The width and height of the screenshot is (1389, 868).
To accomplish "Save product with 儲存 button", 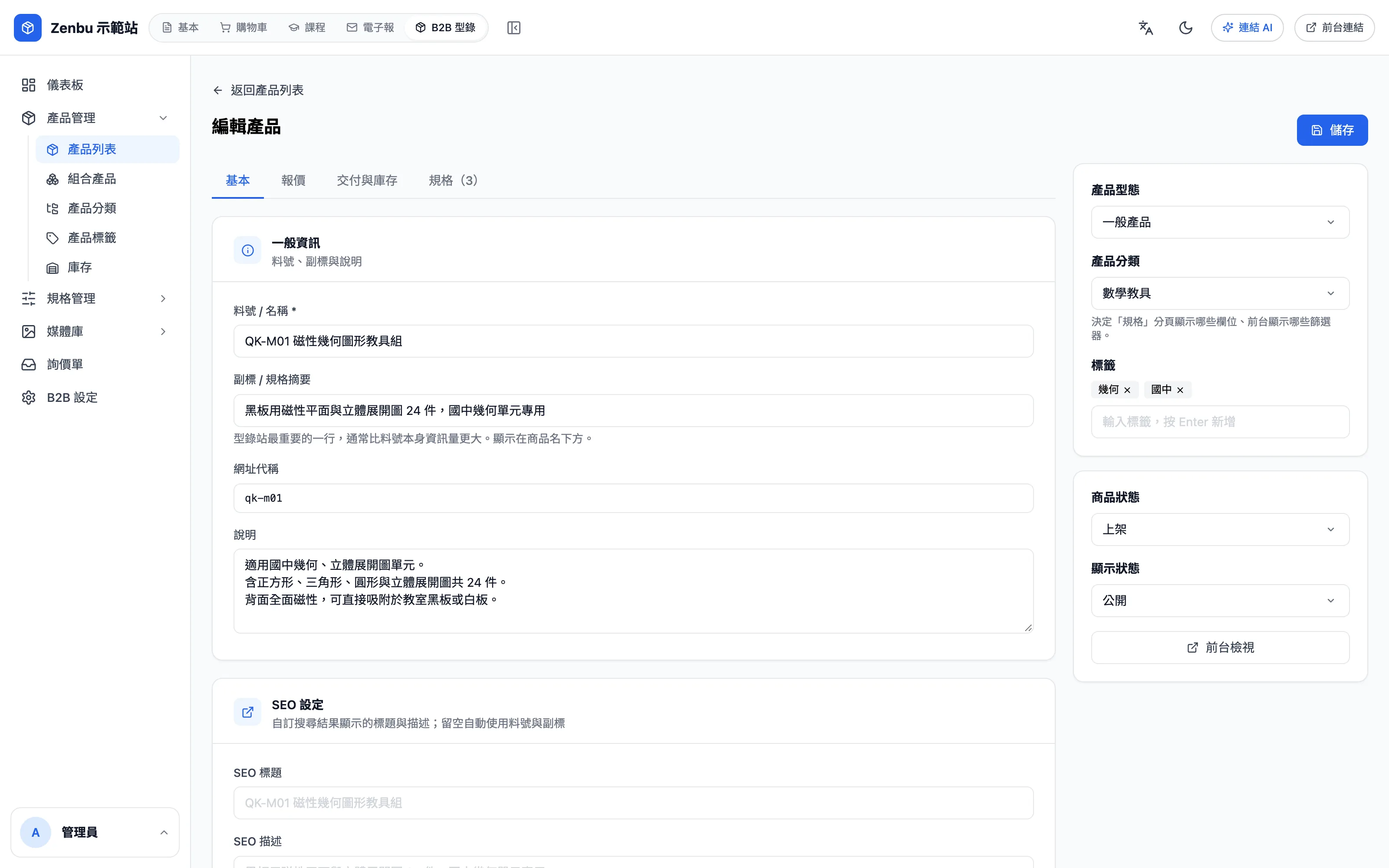I will coord(1332,130).
